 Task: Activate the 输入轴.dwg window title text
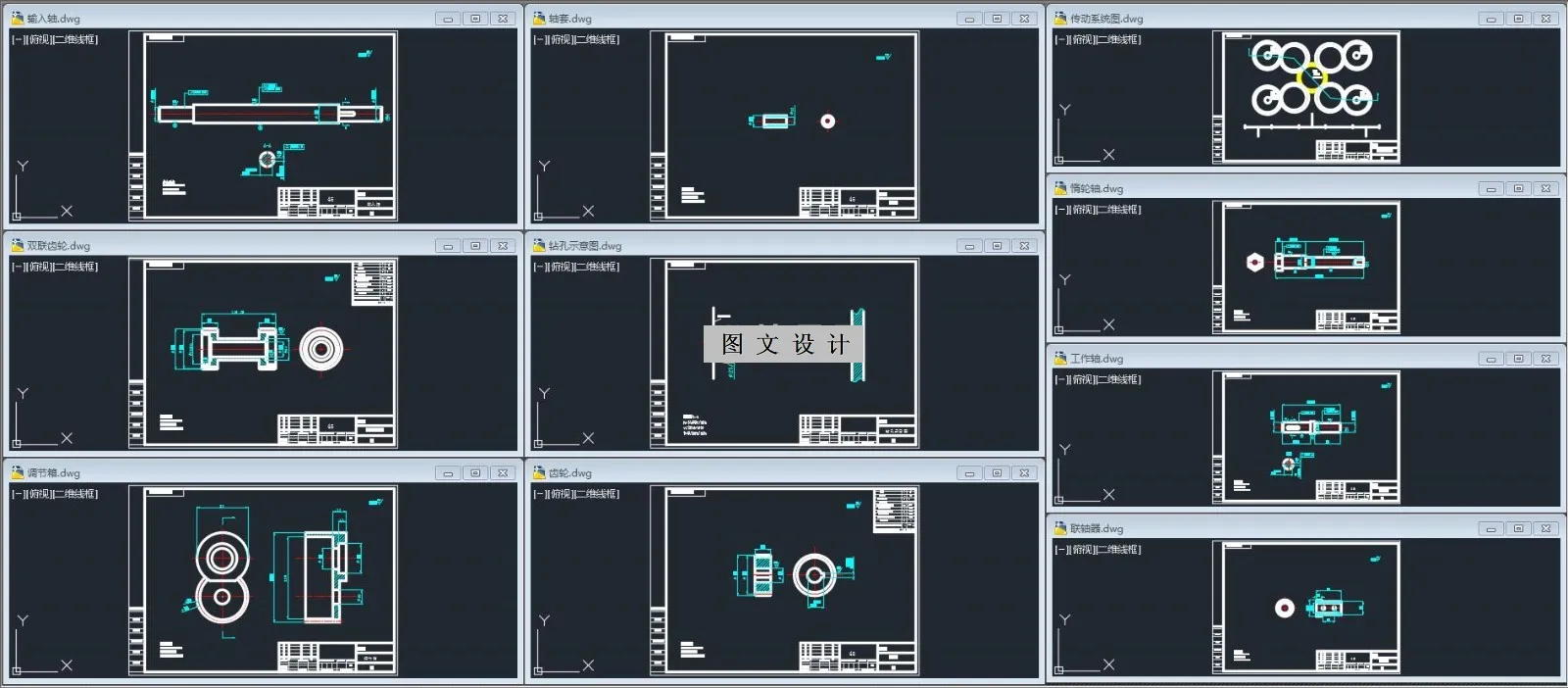(x=54, y=19)
